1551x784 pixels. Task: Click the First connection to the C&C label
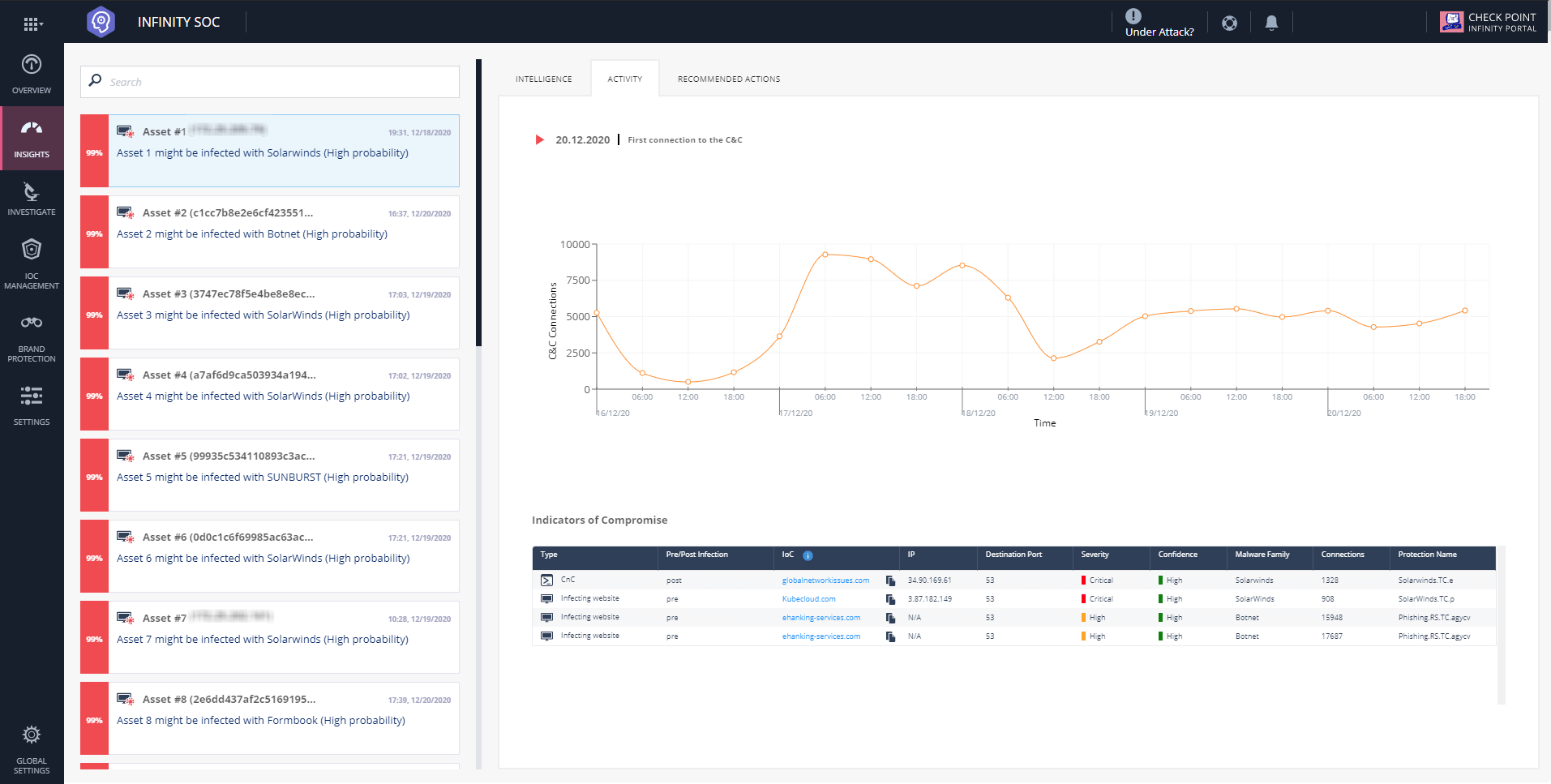point(684,140)
